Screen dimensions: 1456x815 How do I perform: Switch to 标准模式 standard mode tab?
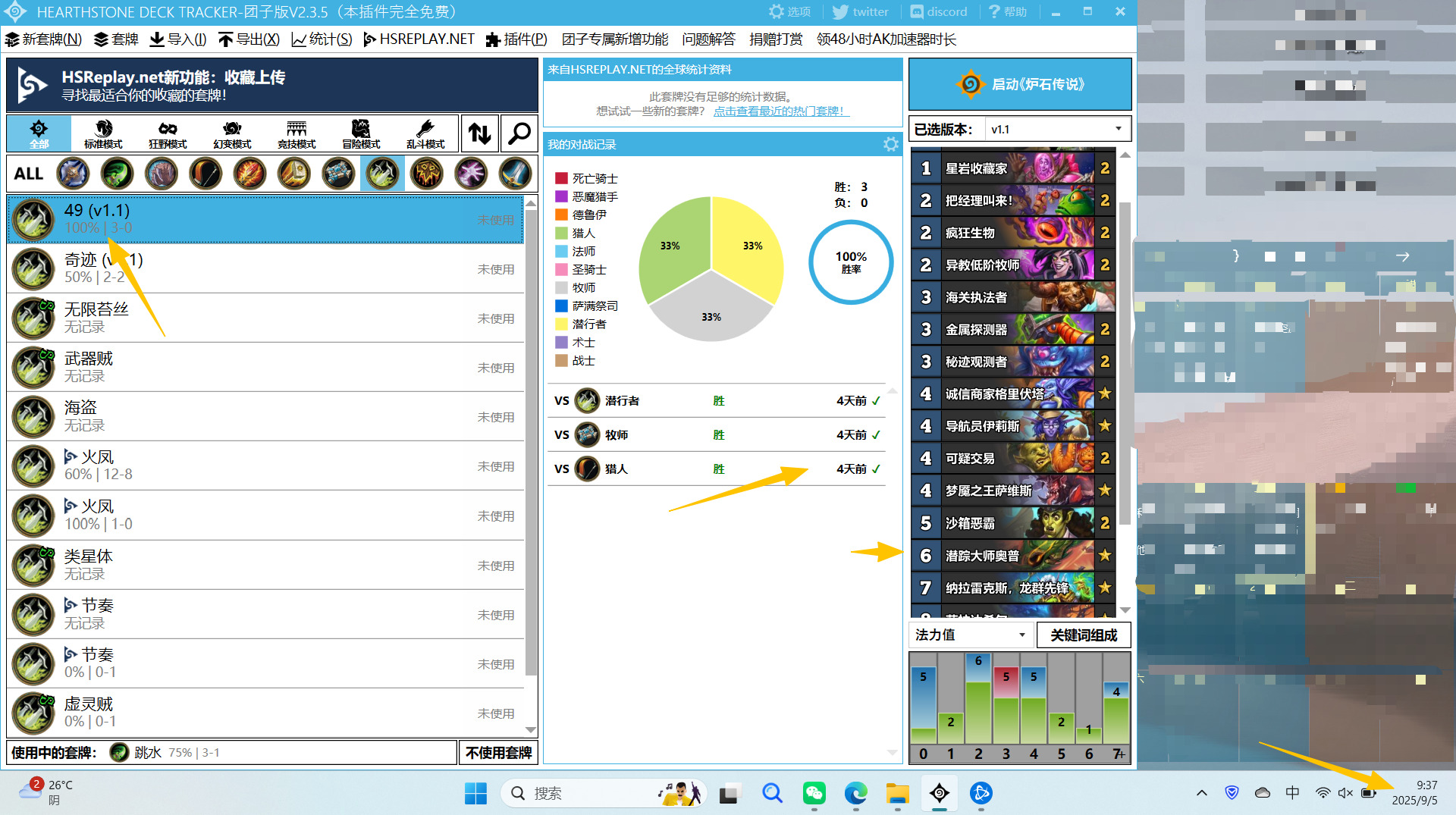(x=103, y=133)
